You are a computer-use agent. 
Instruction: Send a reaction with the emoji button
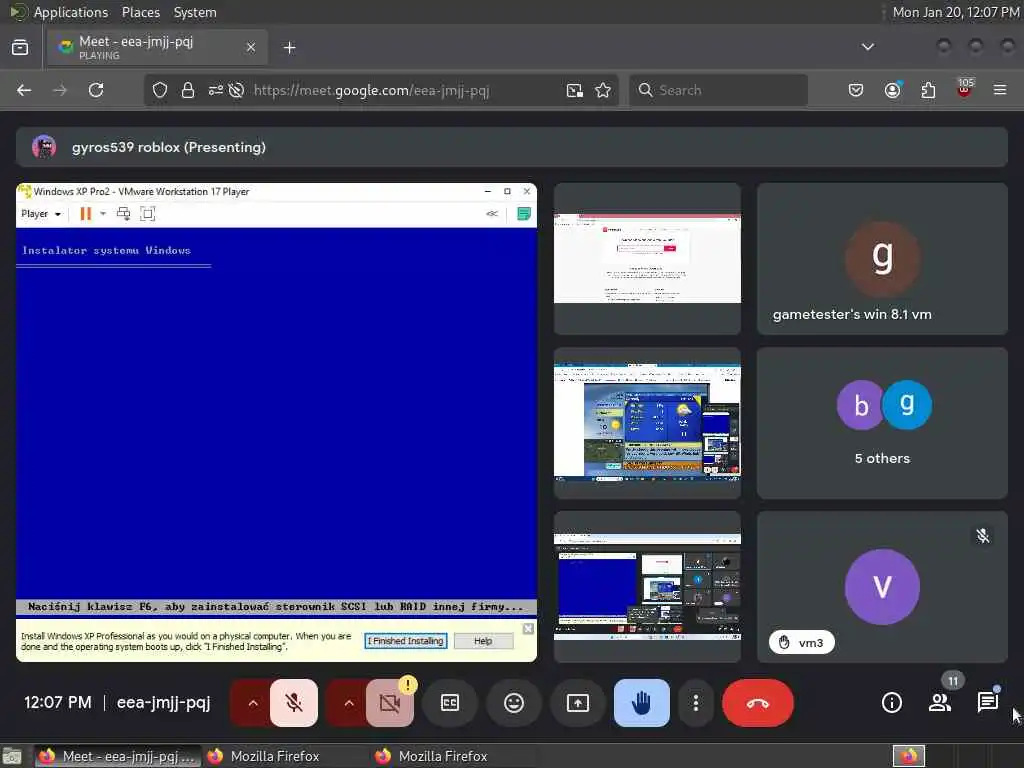tap(514, 703)
